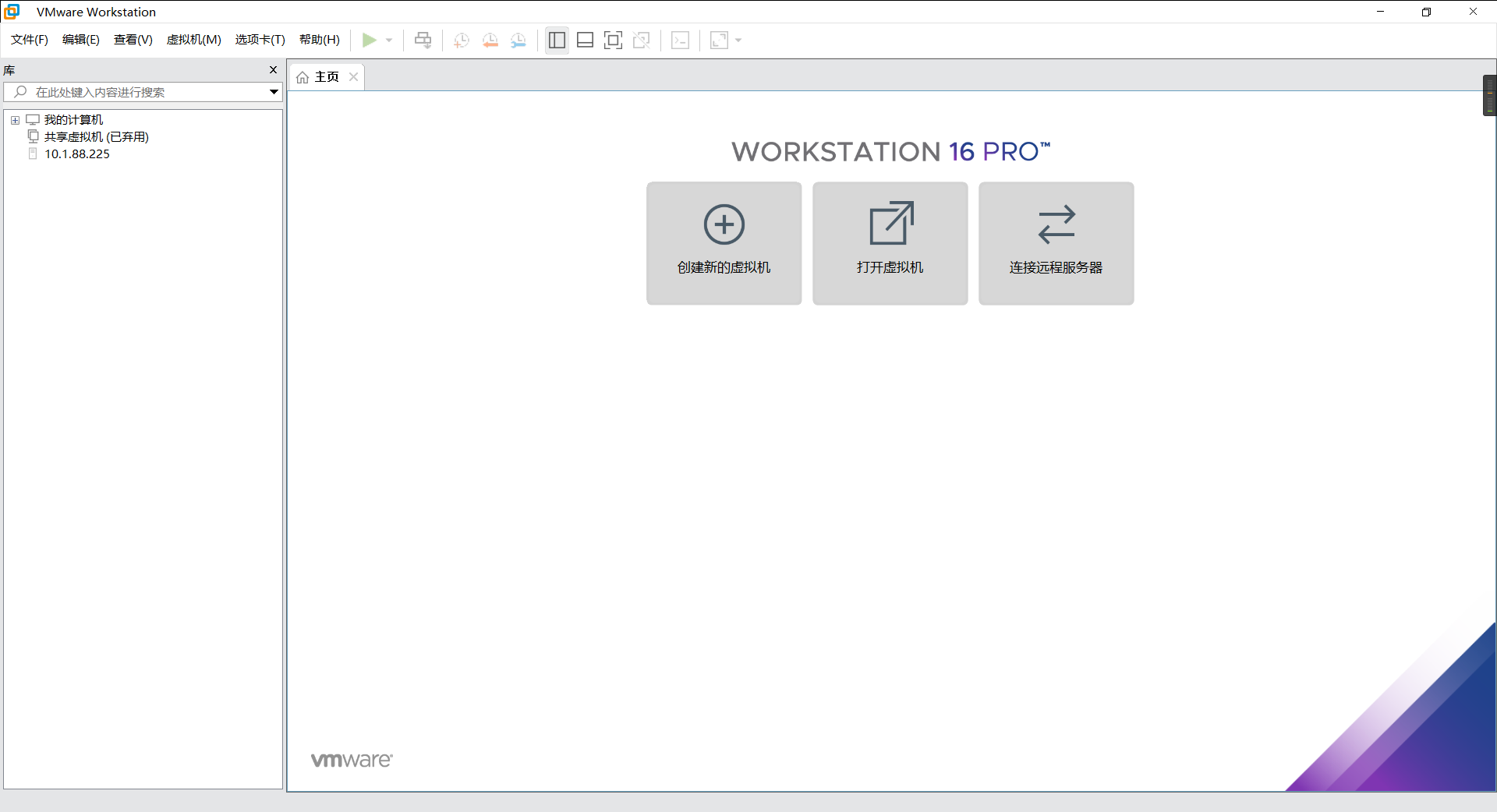Toggle the thumbnail bar view icon
This screenshot has height=812, width=1497.
(585, 40)
